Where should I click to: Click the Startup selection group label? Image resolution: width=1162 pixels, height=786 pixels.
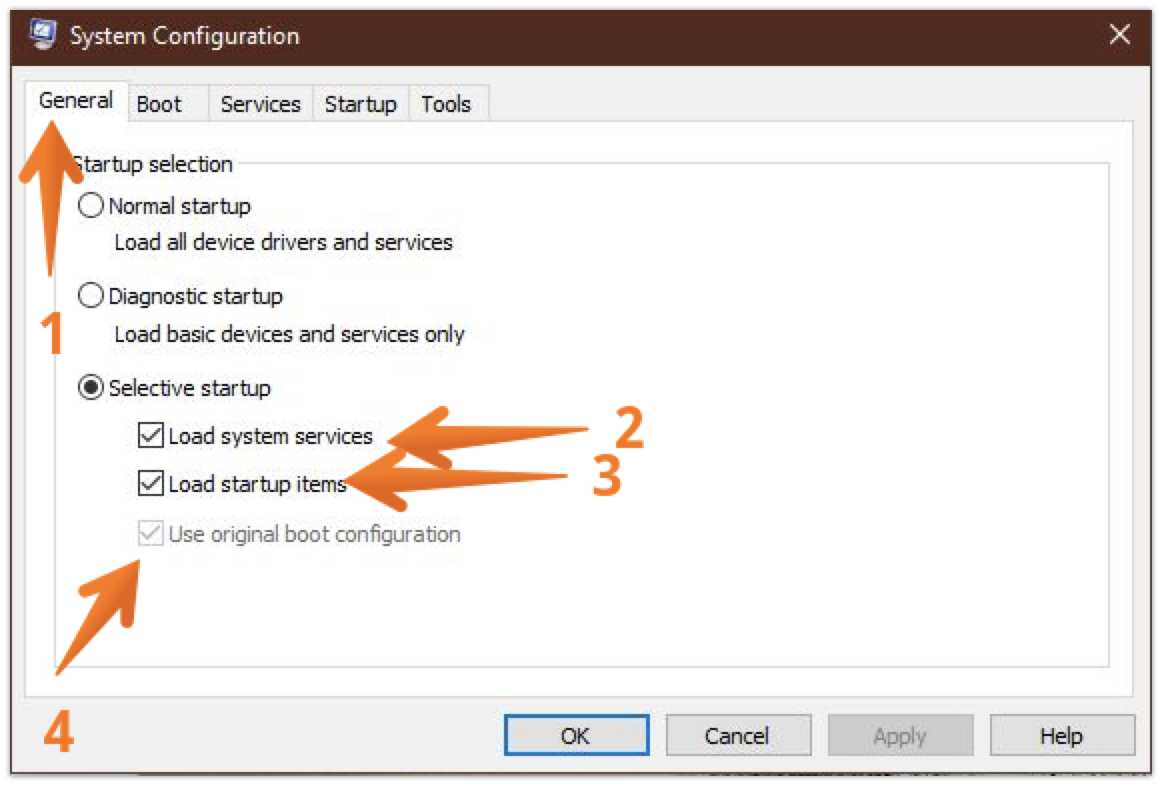(x=154, y=164)
